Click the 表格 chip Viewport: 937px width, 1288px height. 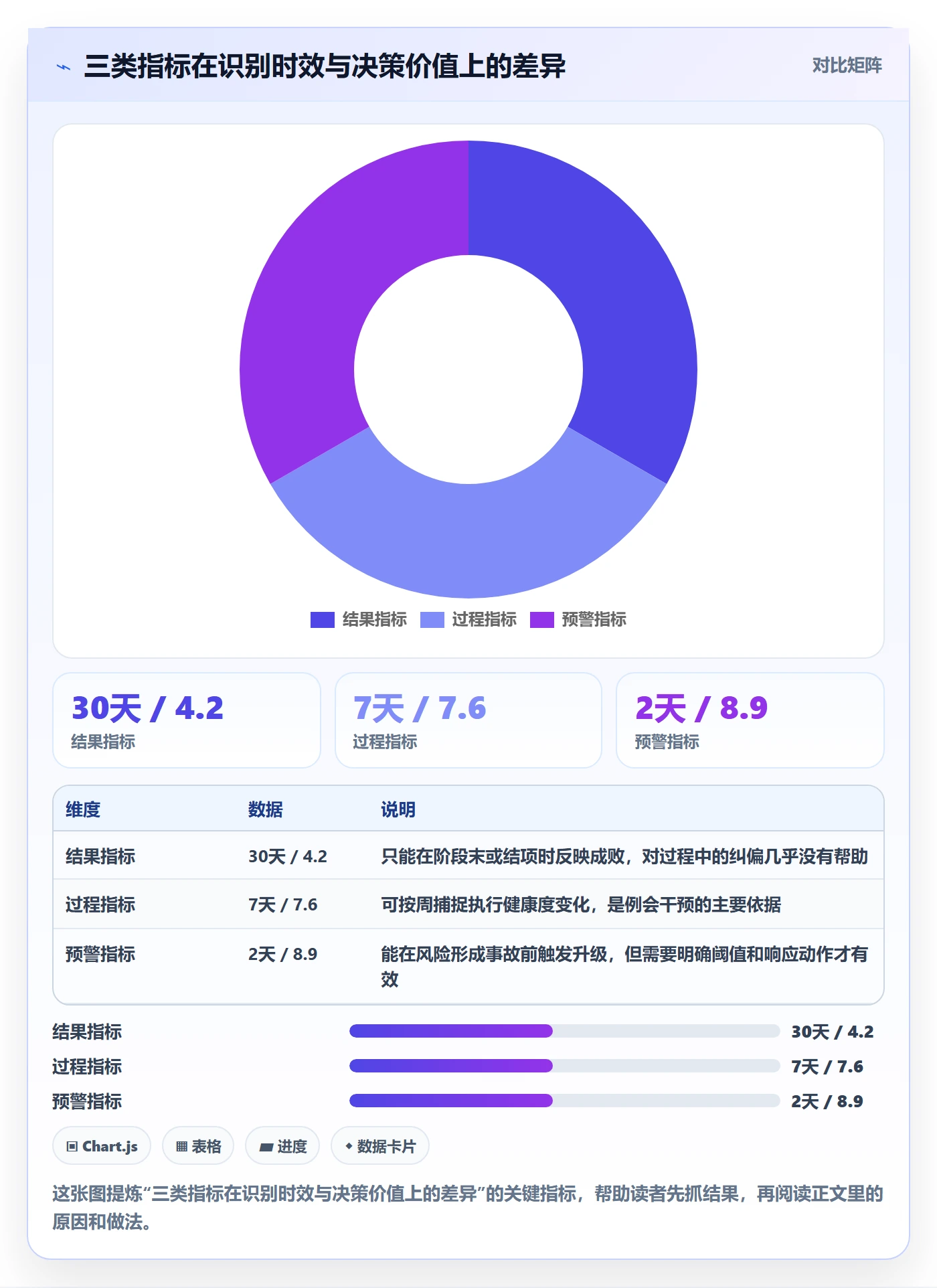(198, 1146)
